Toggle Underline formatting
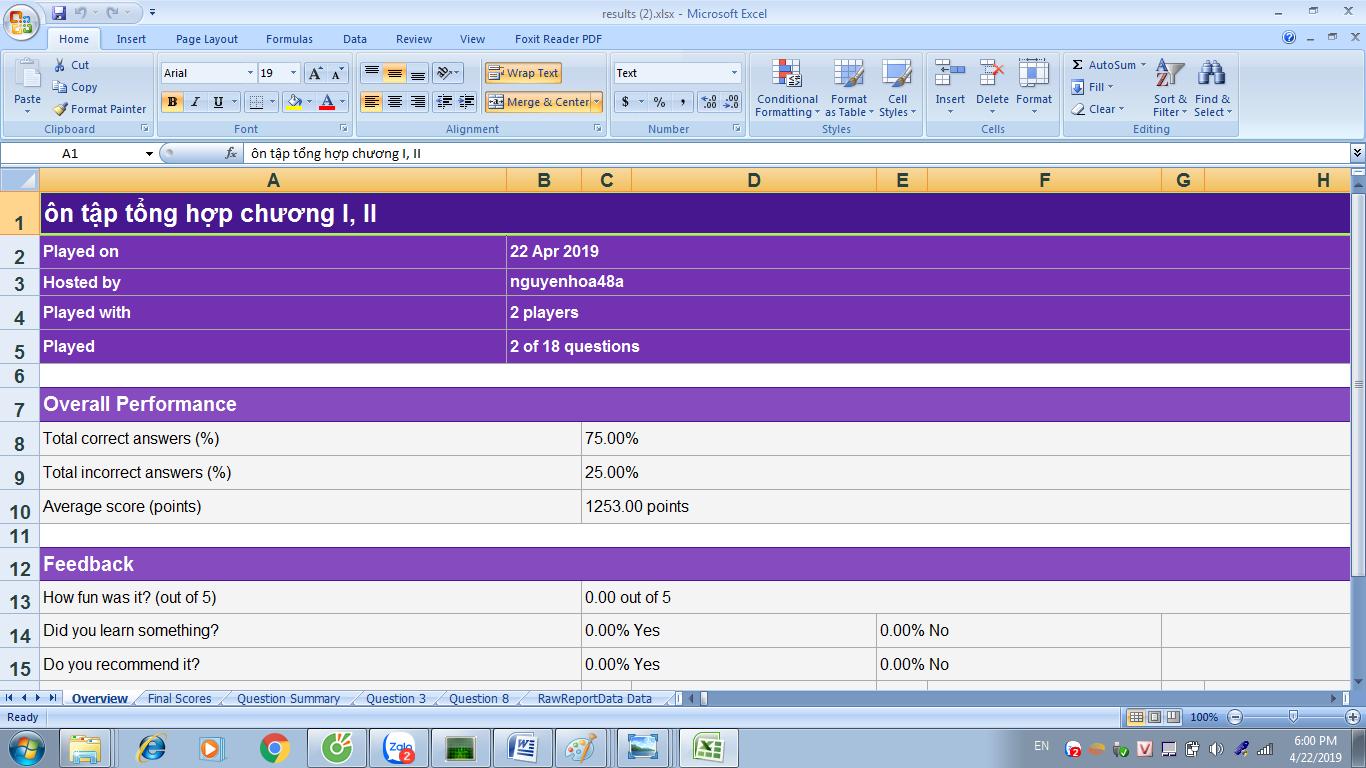The height and width of the screenshot is (768, 1366). [218, 102]
